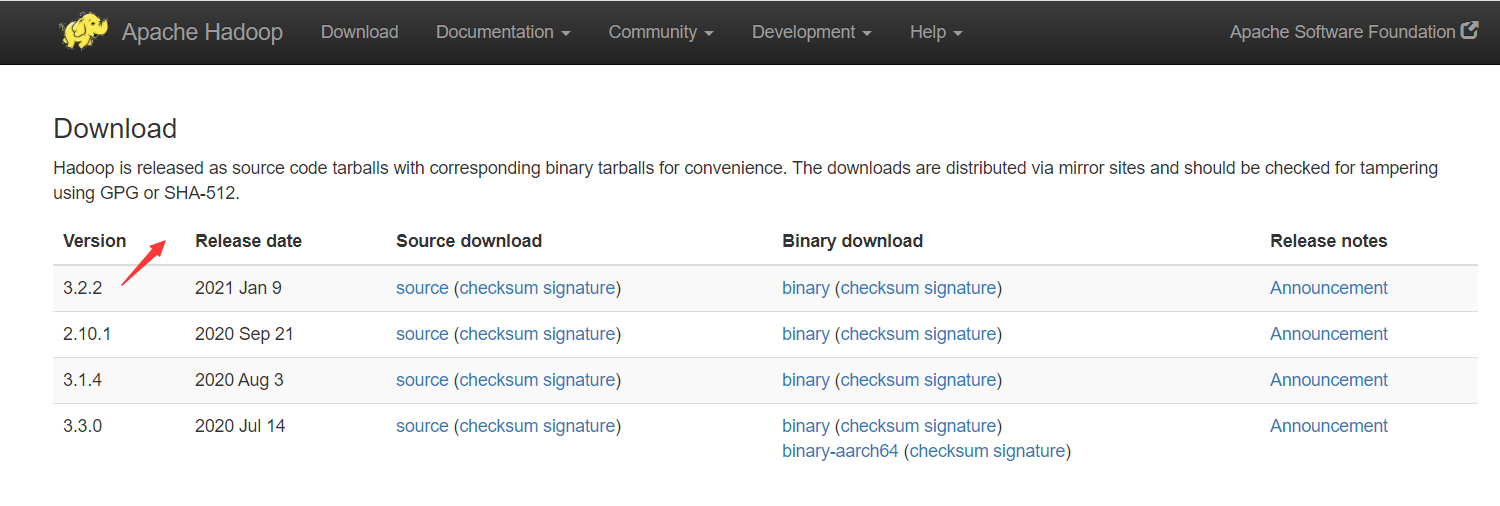Open the binary-aarch64 checksum link
This screenshot has width=1500, height=506.
click(x=949, y=451)
